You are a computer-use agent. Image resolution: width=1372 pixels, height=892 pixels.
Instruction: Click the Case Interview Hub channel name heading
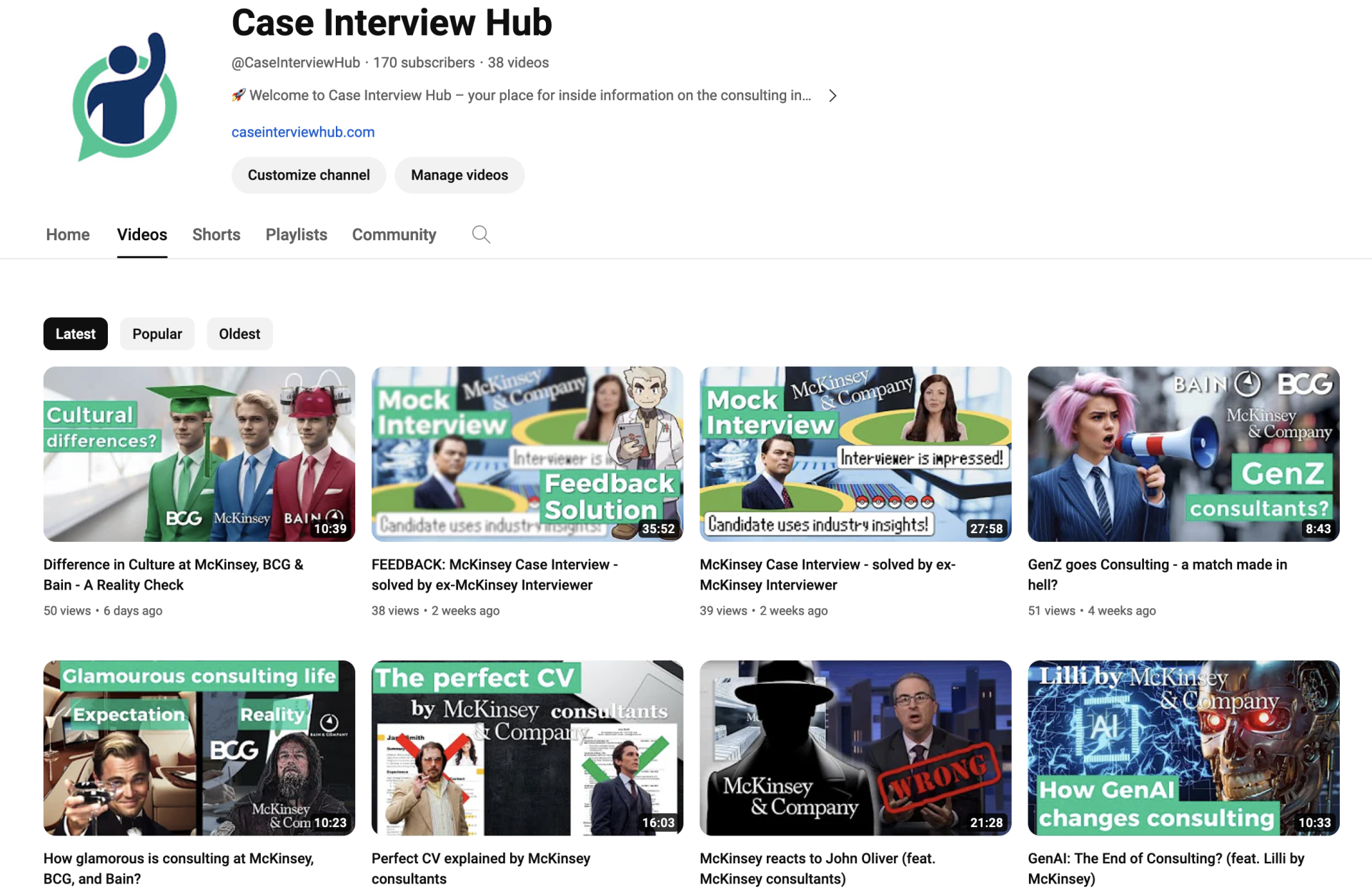click(392, 22)
